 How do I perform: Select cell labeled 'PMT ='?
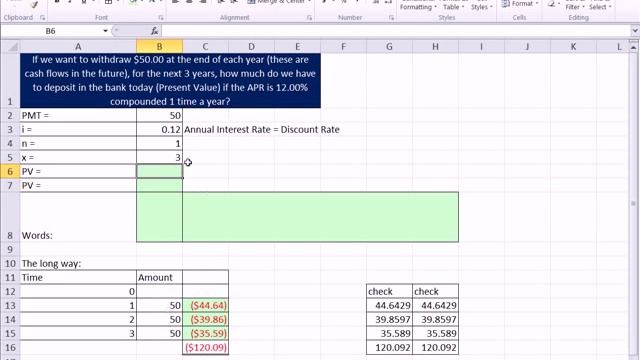[x=78, y=116]
